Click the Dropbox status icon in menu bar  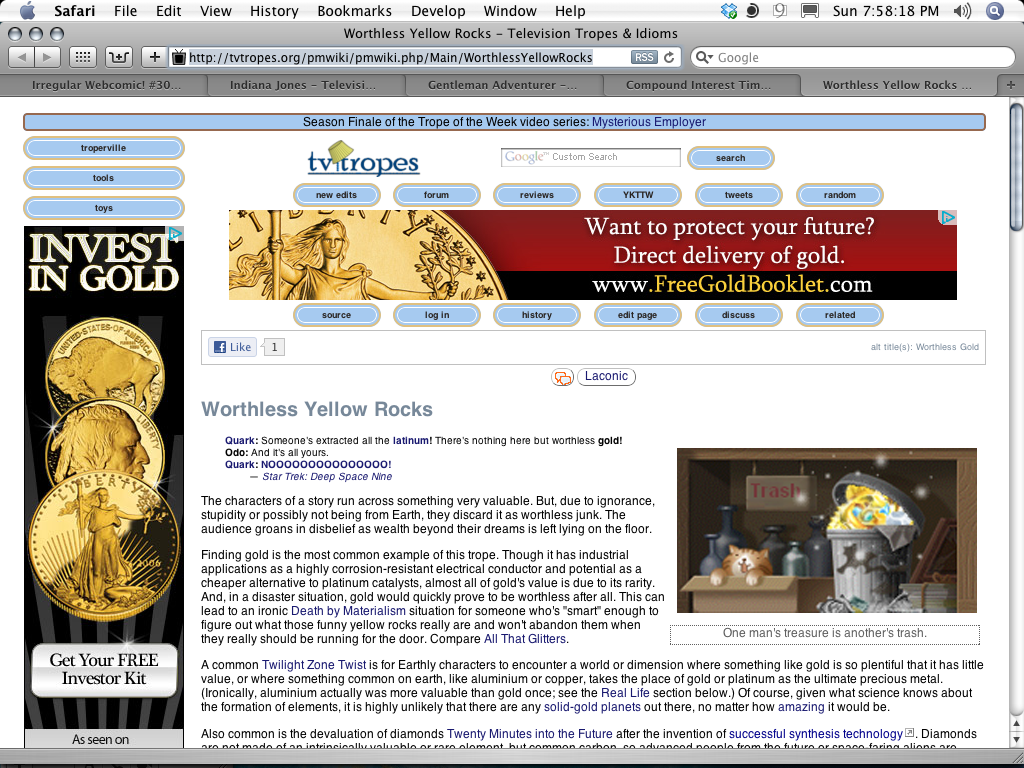pos(728,10)
